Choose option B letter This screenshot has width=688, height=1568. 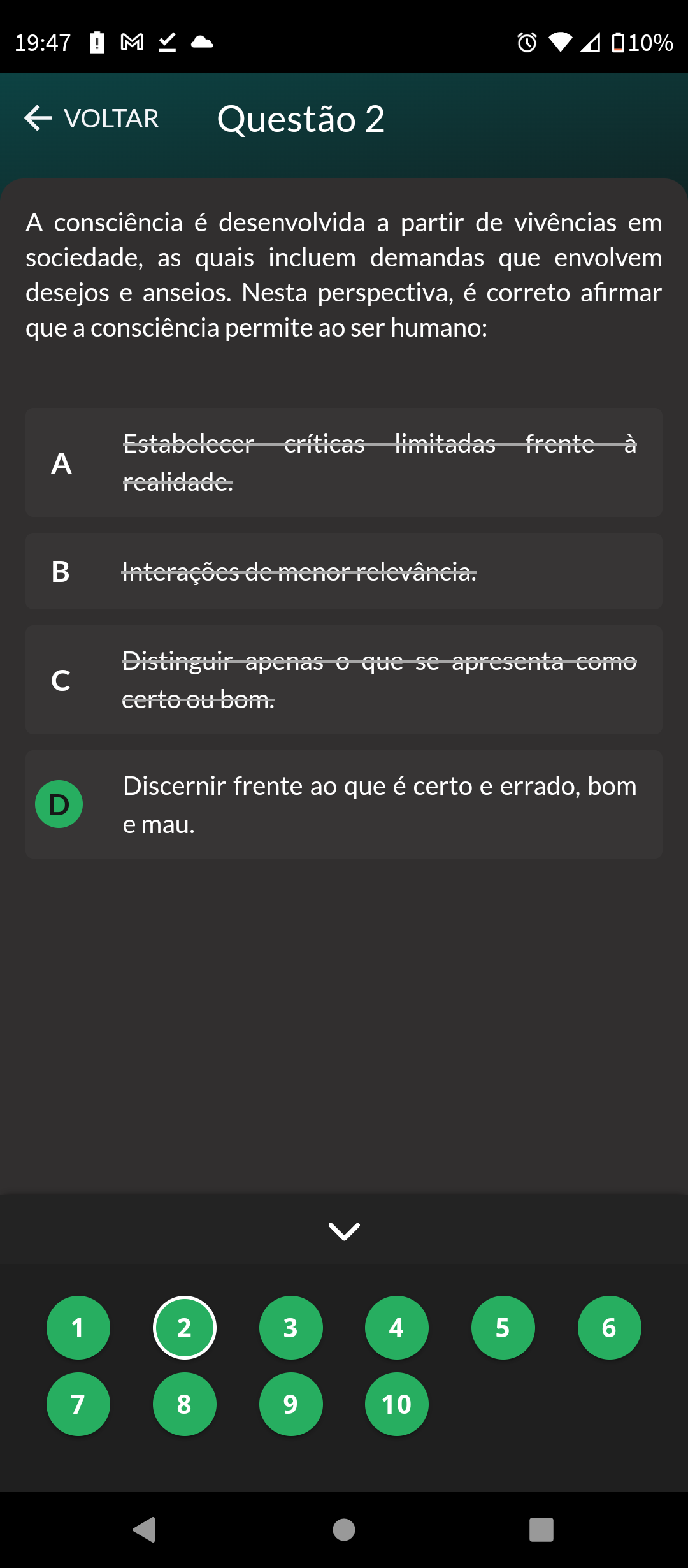61,572
